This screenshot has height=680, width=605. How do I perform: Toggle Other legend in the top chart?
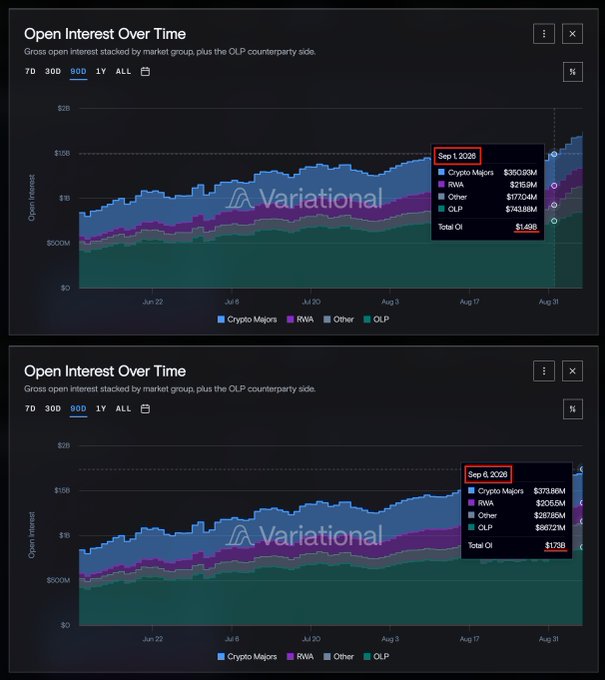pos(339,320)
